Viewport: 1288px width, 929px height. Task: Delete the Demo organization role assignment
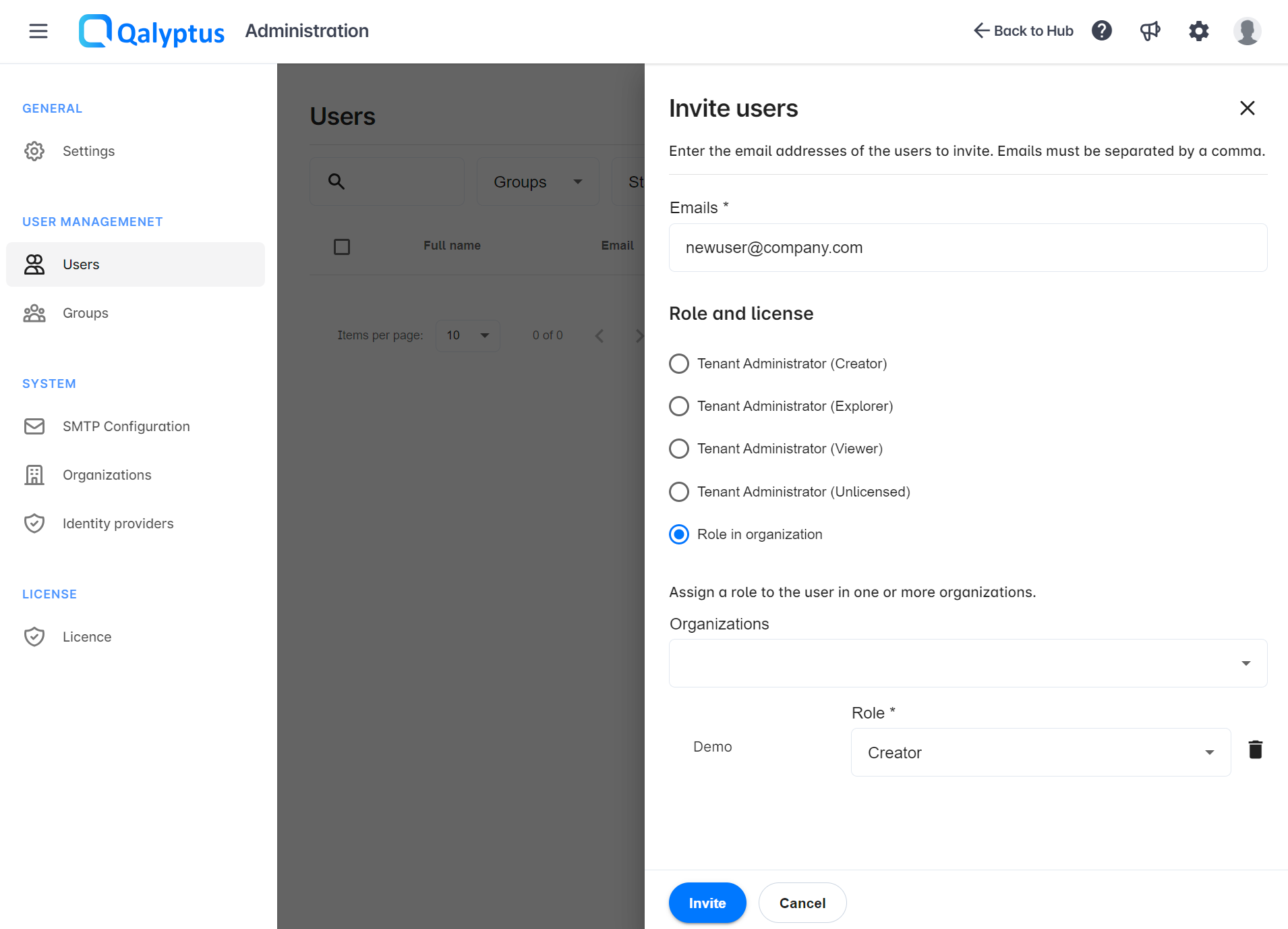tap(1255, 749)
